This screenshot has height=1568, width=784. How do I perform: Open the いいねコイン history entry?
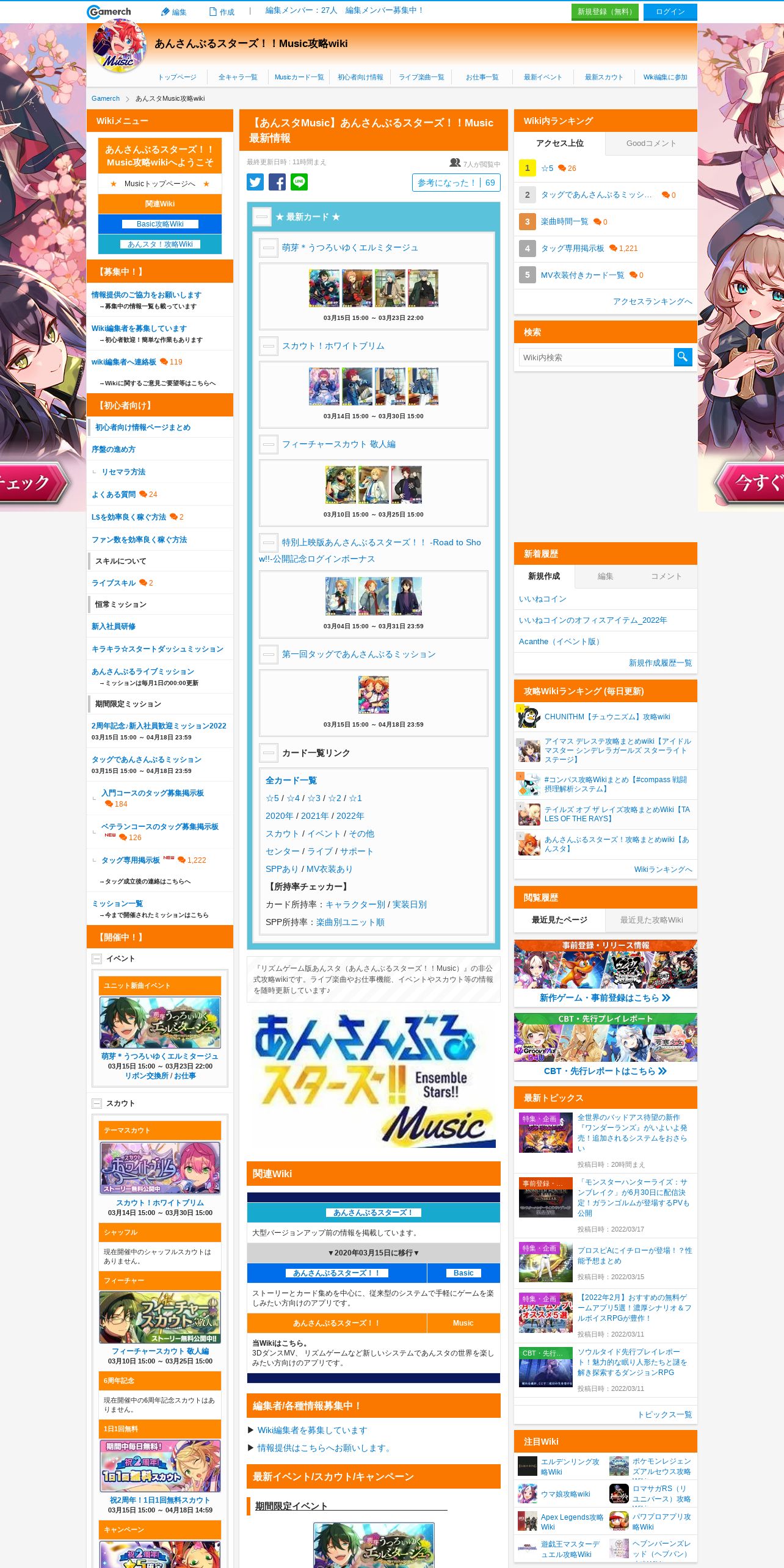coord(543,599)
